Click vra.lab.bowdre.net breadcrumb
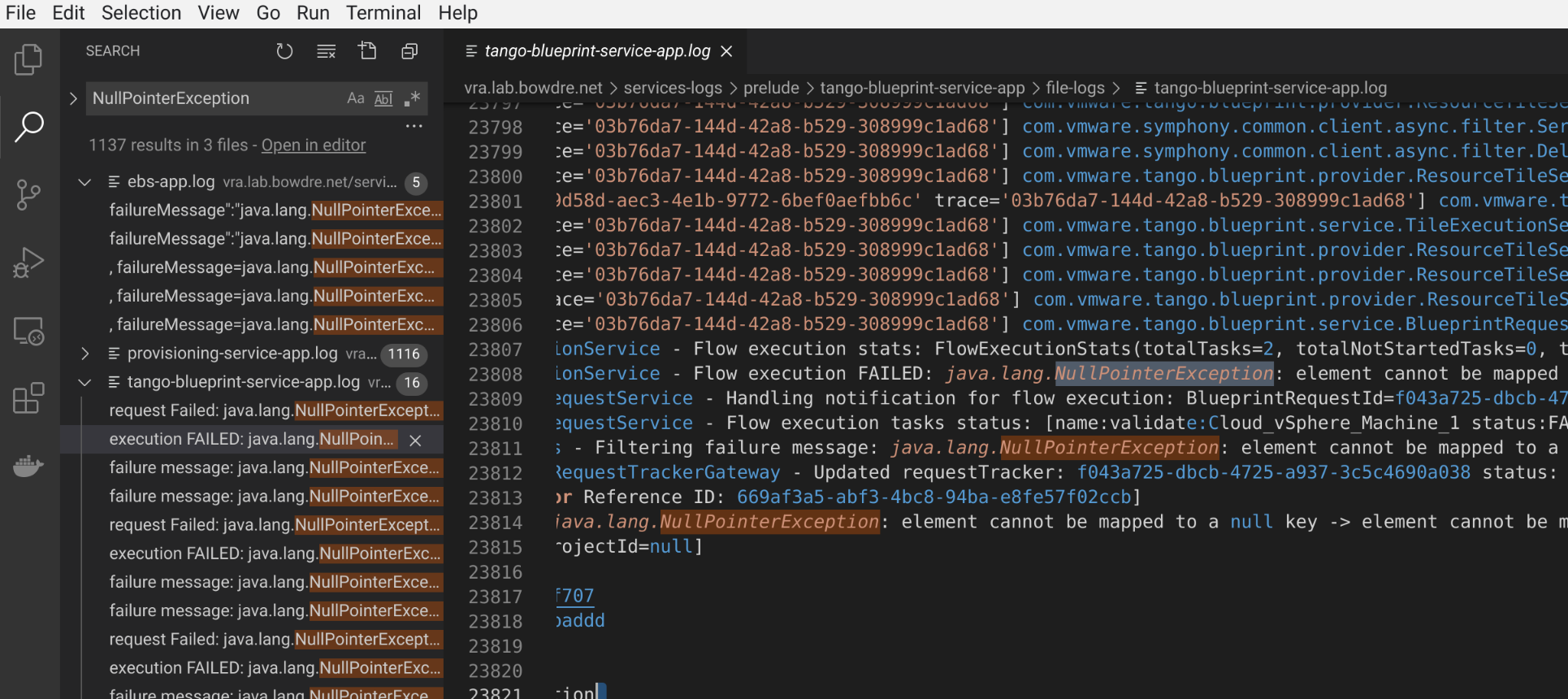The width and height of the screenshot is (1568, 699). pos(533,88)
